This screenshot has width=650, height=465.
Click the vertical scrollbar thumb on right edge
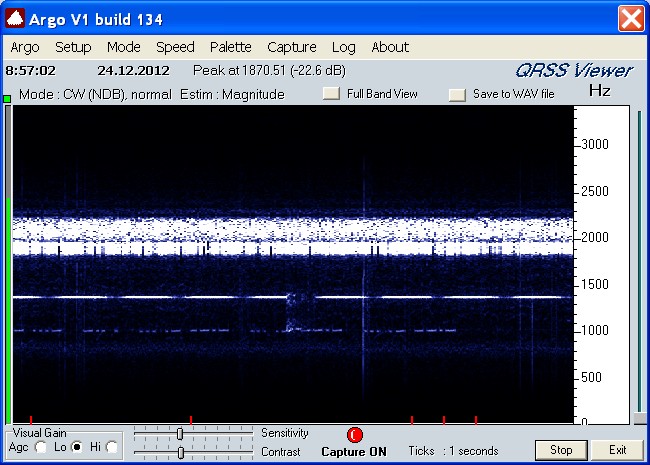[640, 419]
